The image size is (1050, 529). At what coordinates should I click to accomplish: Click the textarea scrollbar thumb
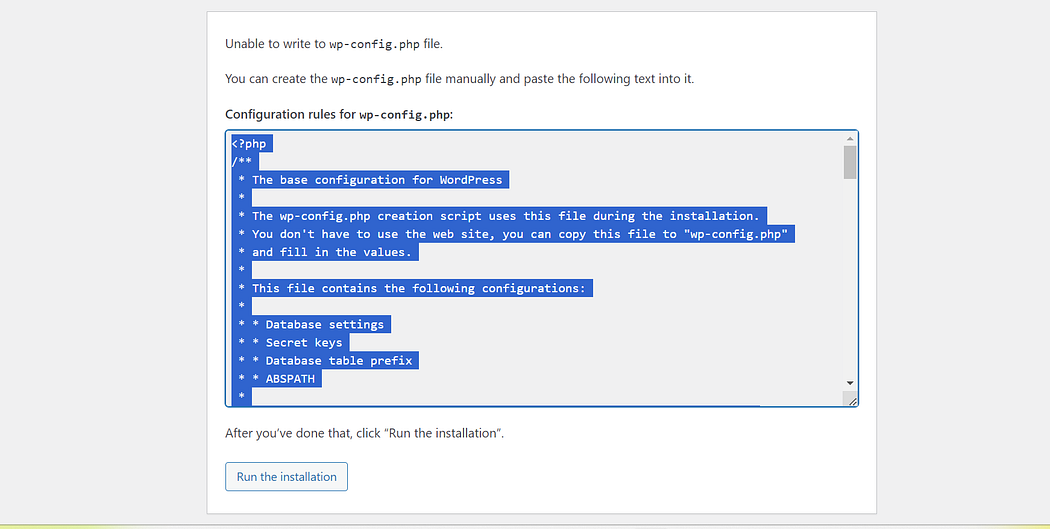tap(850, 162)
